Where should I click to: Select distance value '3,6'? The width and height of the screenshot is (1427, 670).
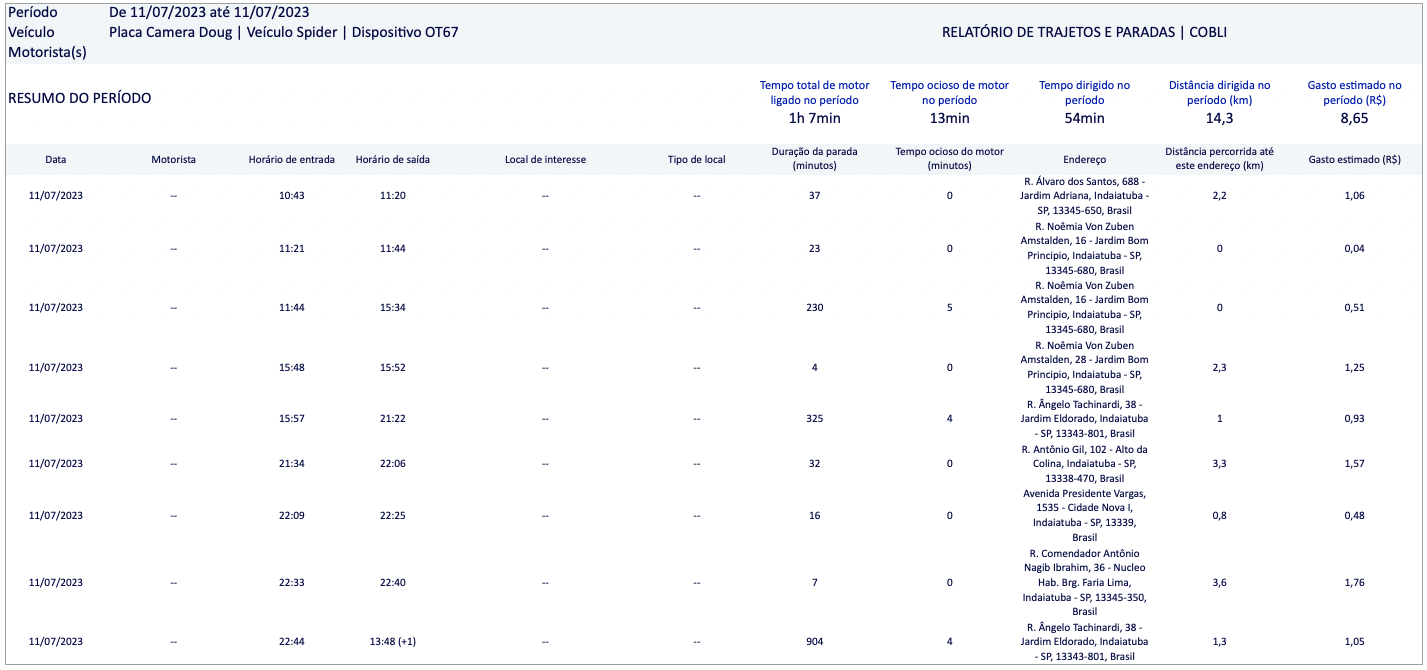1219,582
